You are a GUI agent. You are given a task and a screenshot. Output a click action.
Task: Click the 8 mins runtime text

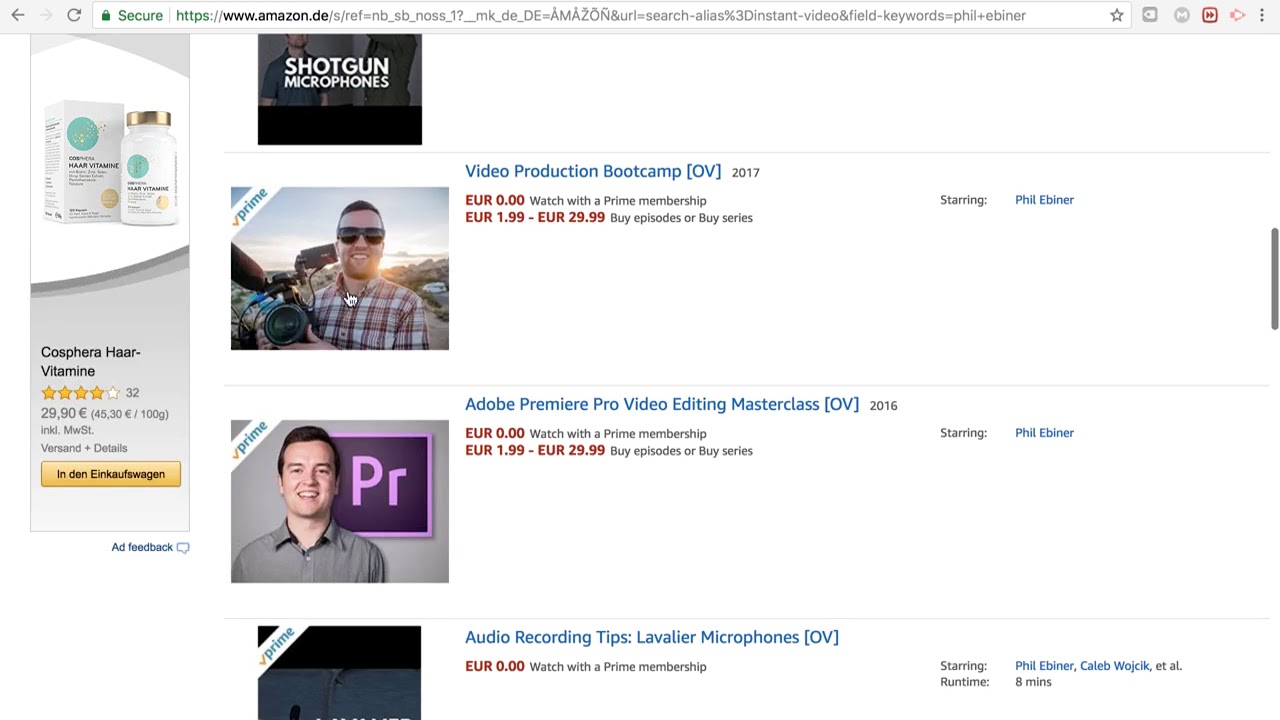coord(1033,682)
